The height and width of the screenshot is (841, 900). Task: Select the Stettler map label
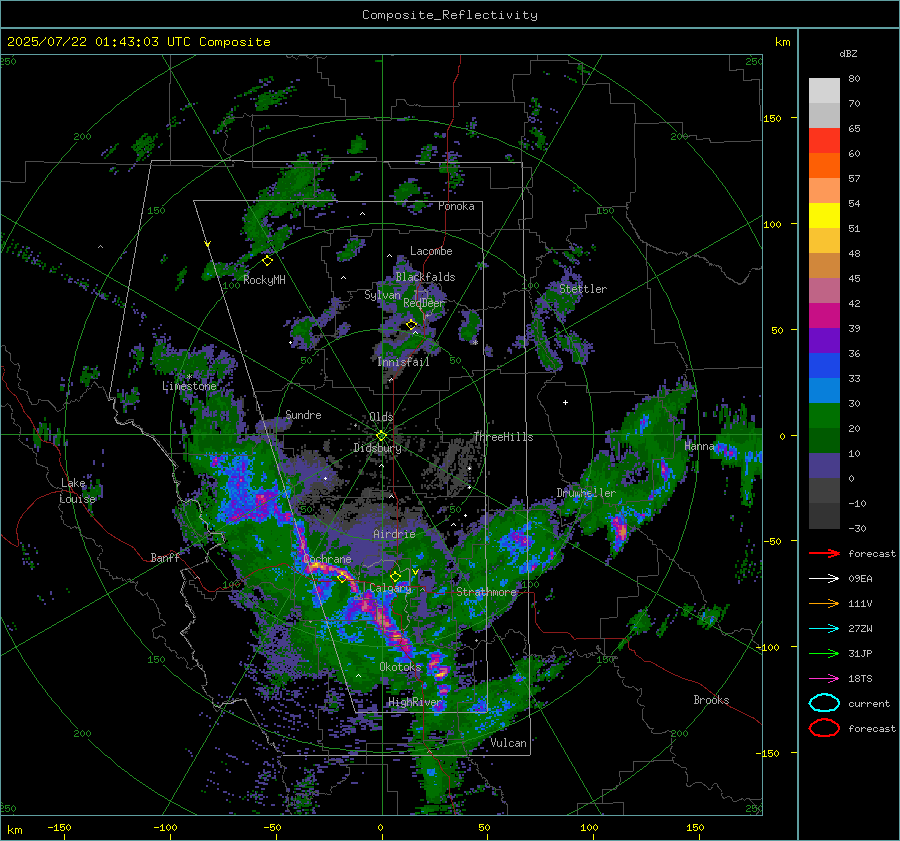[x=583, y=289]
